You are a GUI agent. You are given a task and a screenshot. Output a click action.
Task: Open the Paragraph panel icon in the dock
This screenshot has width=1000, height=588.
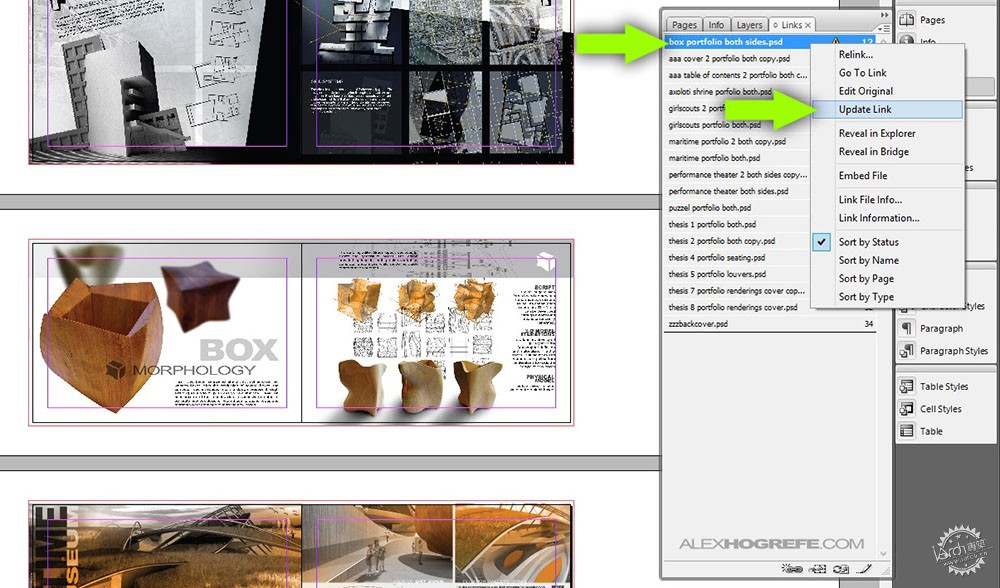(x=906, y=328)
